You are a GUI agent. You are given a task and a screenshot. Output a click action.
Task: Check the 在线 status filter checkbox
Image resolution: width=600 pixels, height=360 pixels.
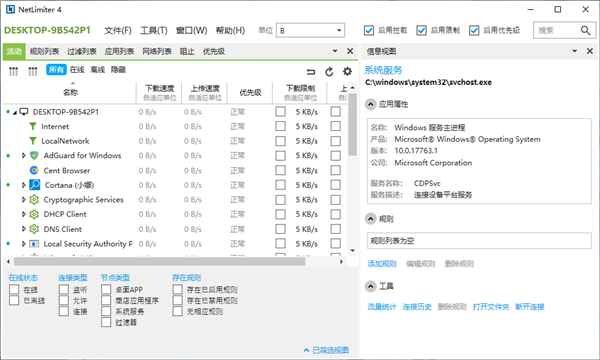14,289
